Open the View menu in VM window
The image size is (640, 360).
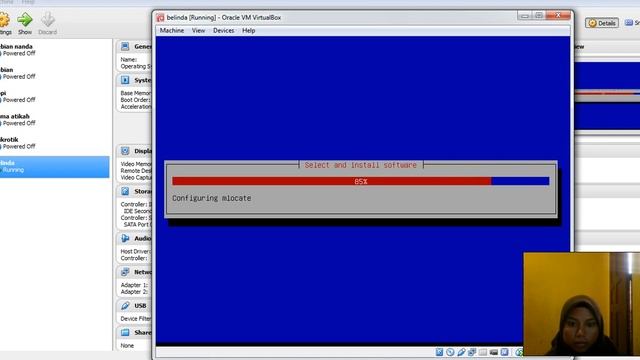198,31
